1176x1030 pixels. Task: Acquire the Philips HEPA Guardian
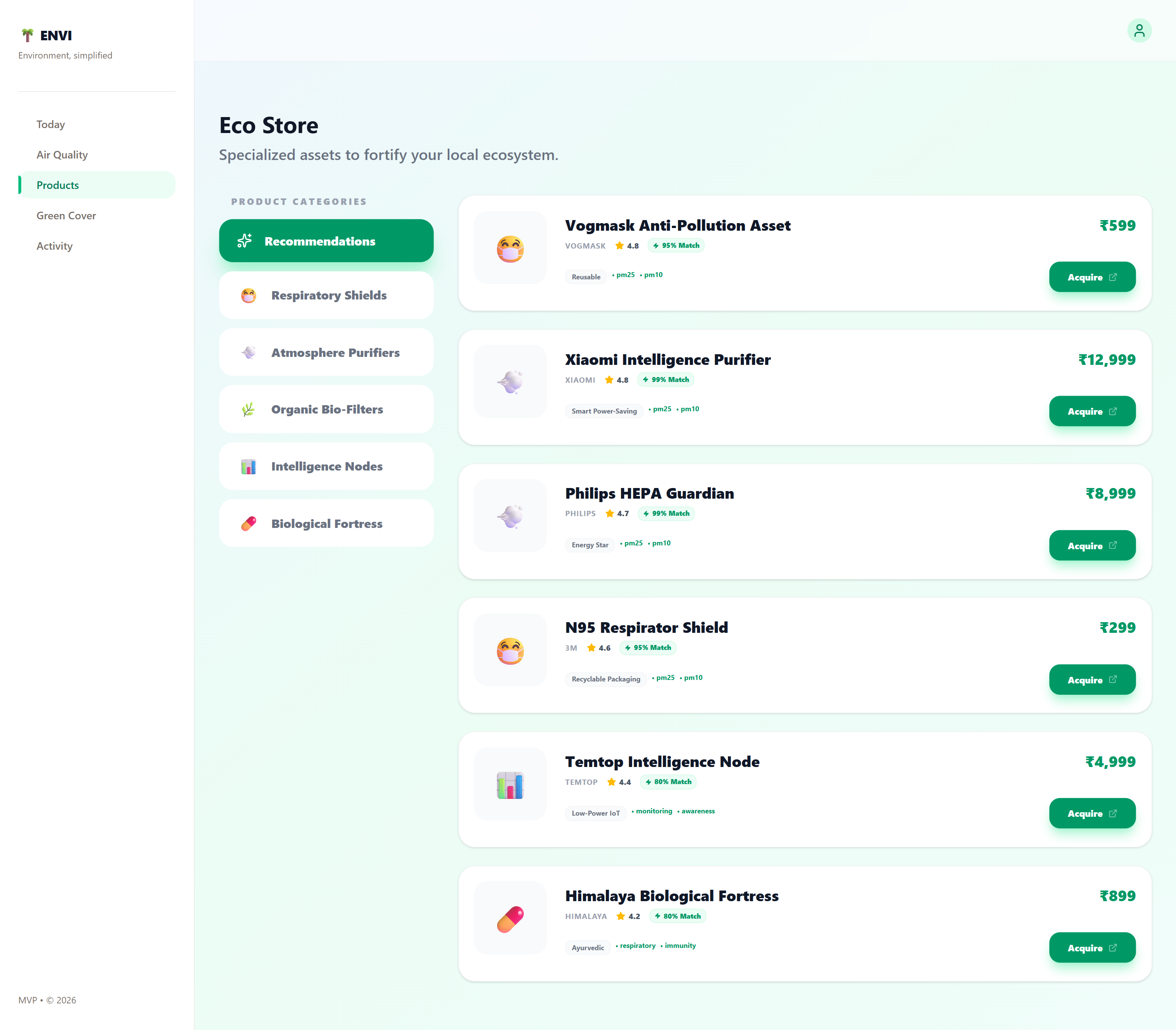click(x=1092, y=545)
